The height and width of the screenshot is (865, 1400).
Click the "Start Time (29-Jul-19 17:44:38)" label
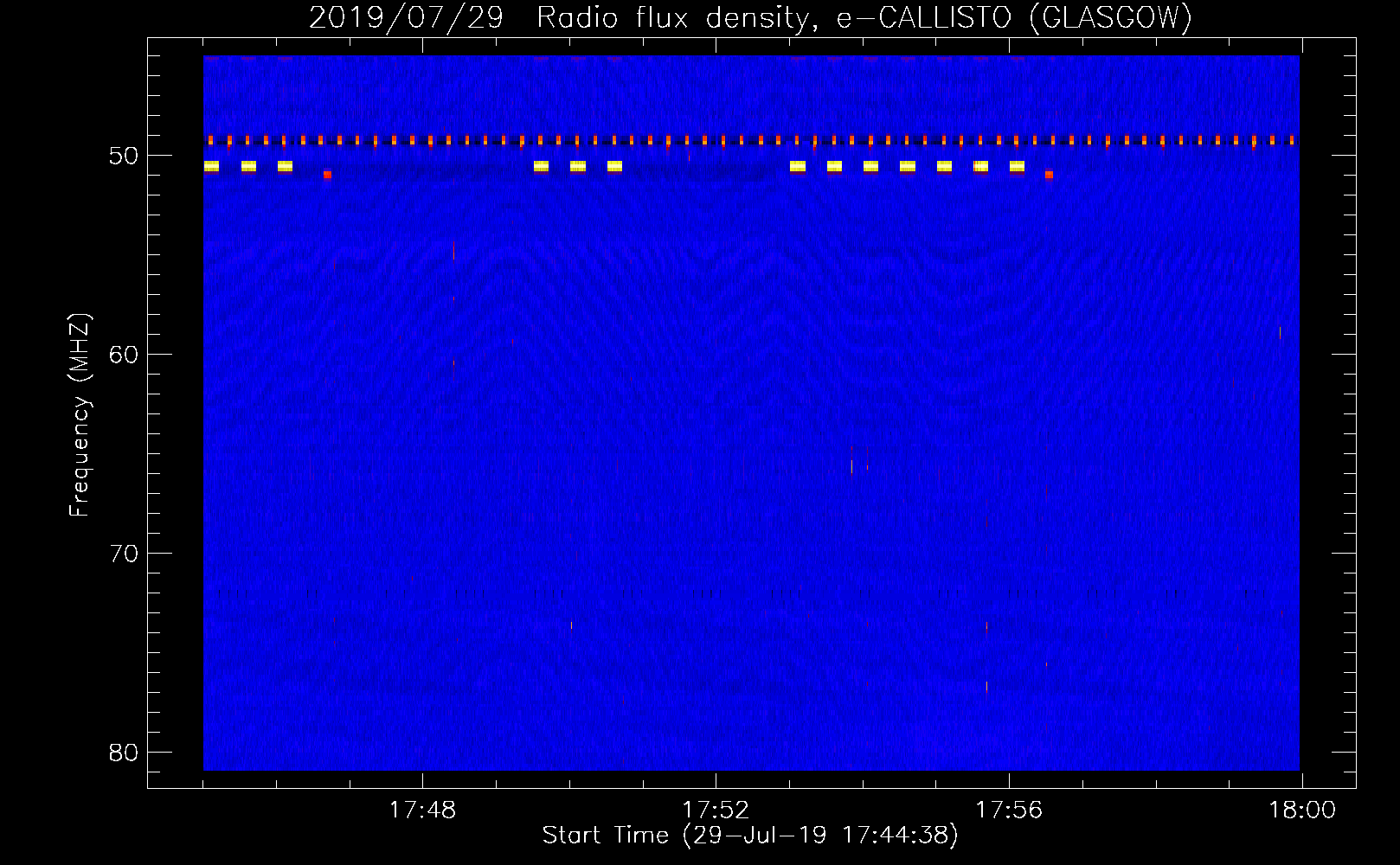coord(750,836)
